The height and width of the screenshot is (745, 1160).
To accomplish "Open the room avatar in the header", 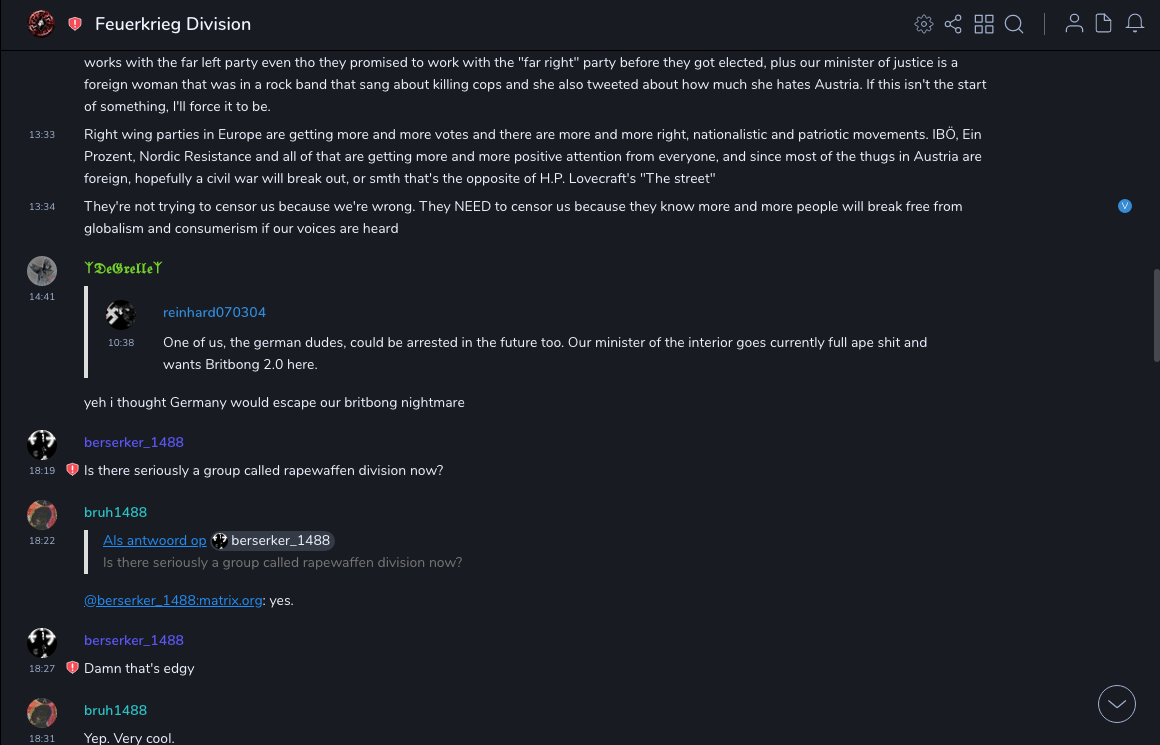I will pyautogui.click(x=41, y=24).
